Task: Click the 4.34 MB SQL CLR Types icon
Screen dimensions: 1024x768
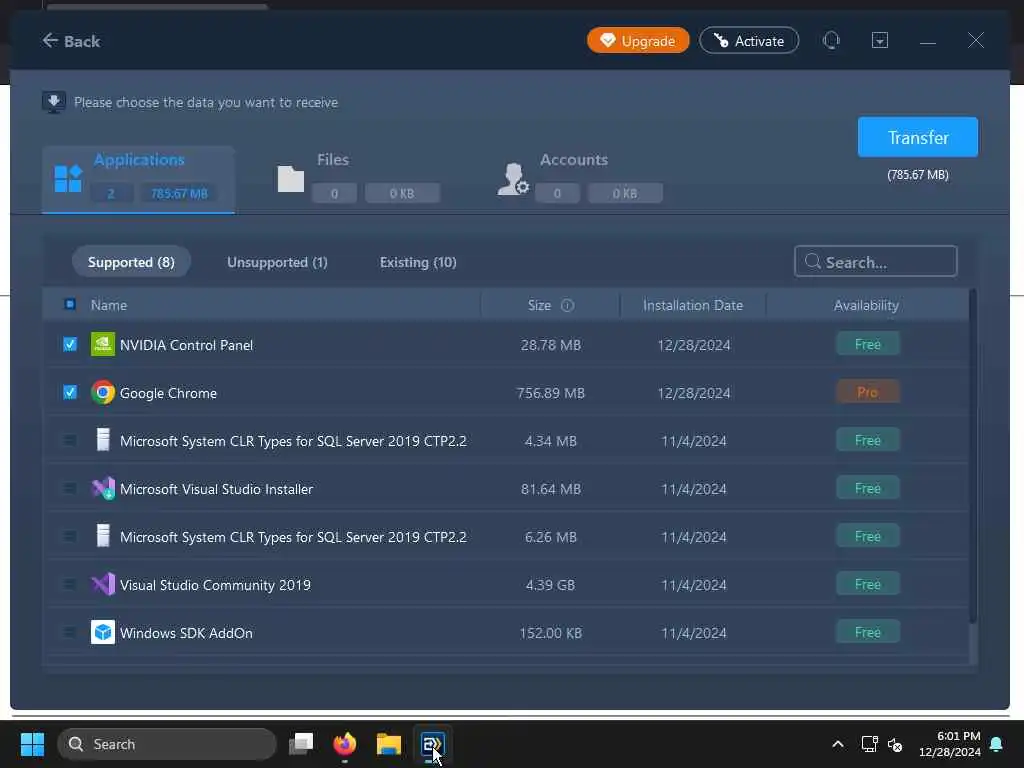Action: point(103,440)
